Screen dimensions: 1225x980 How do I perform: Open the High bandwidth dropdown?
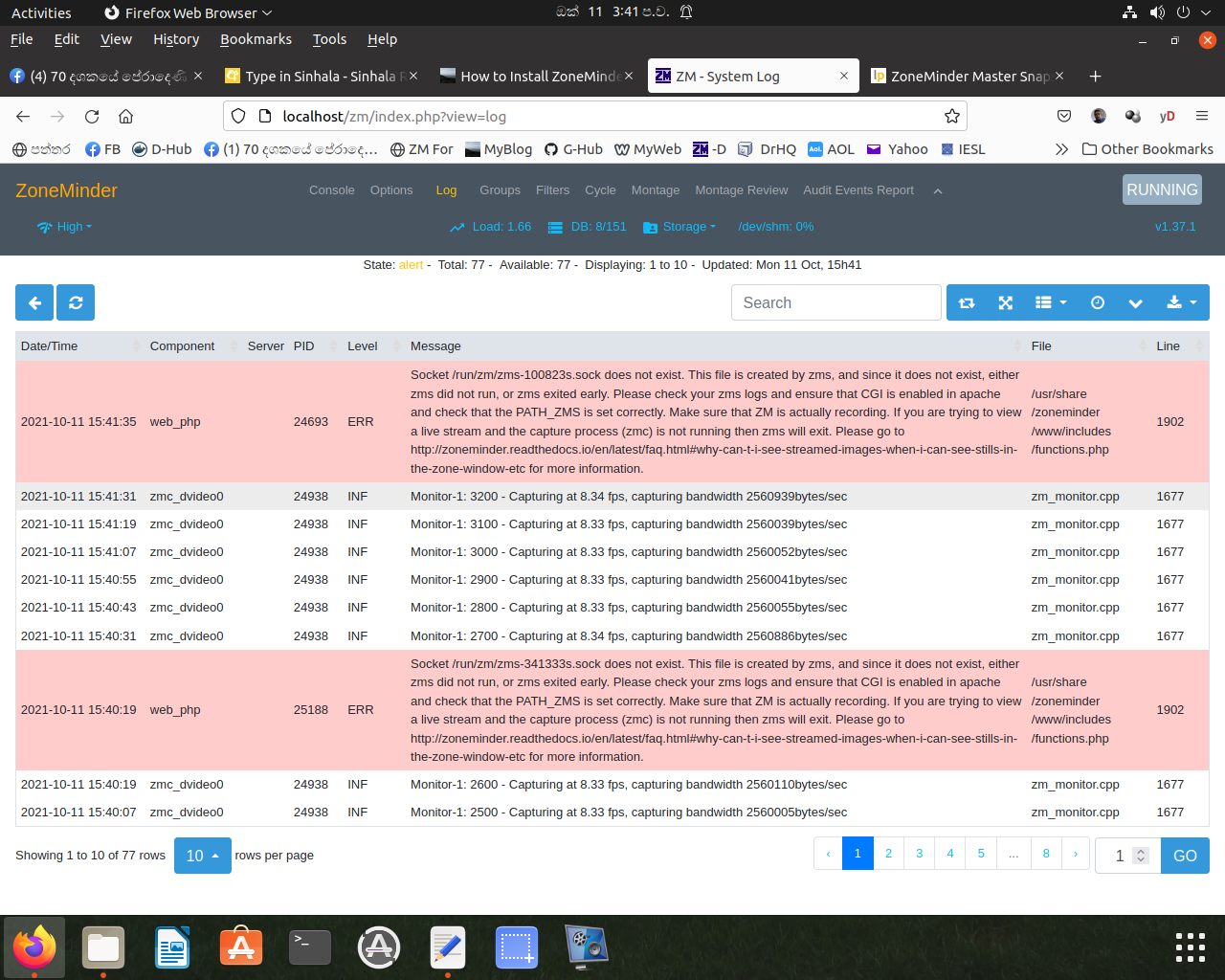(x=65, y=227)
